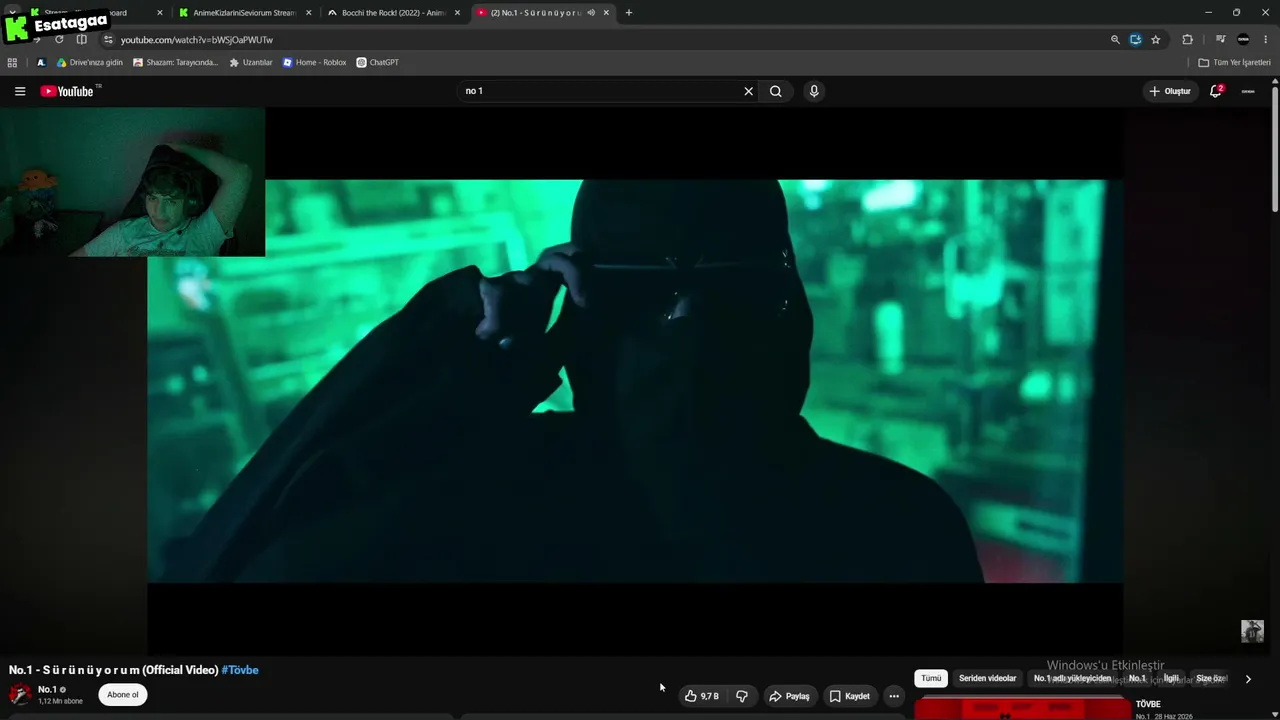The image size is (1280, 720).
Task: Focus the address bar URL
Action: (x=197, y=40)
